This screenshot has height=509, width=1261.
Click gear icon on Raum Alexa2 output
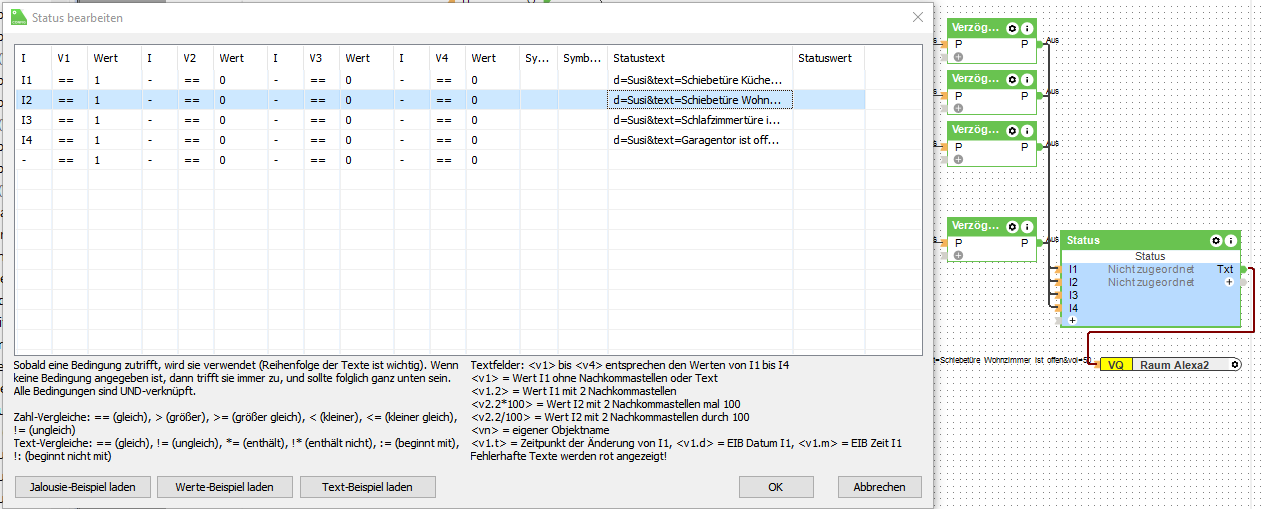click(x=1235, y=366)
